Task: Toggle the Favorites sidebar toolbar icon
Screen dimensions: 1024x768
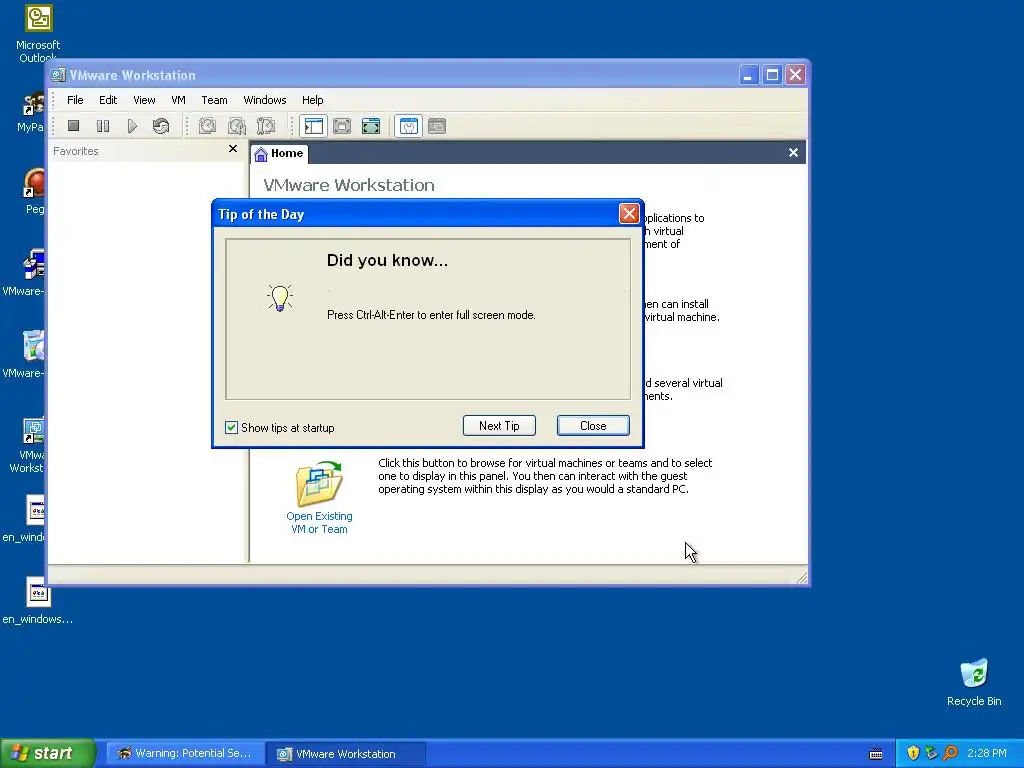Action: [313, 126]
